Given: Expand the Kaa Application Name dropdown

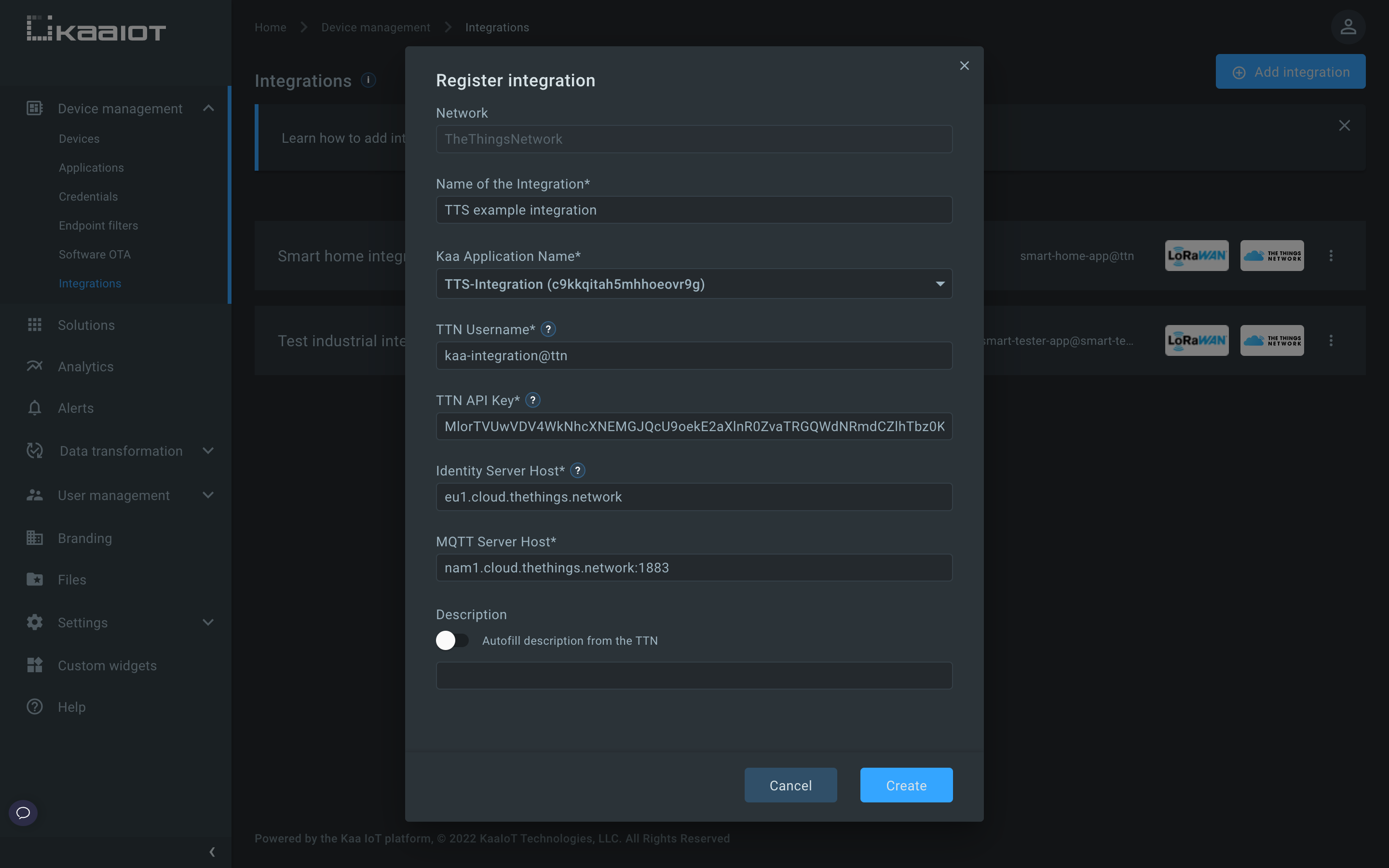Looking at the screenshot, I should pos(937,284).
